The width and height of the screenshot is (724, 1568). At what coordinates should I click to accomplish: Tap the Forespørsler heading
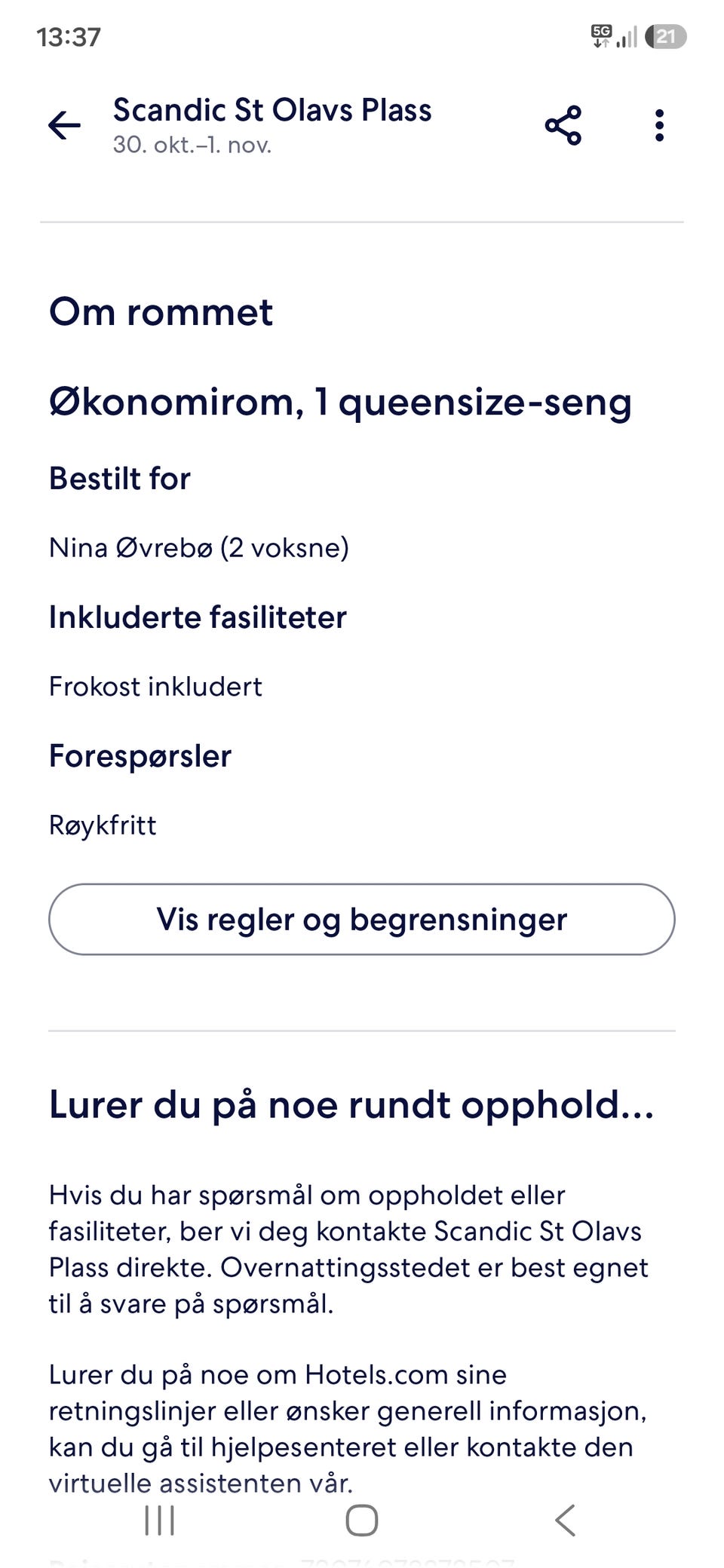[140, 756]
